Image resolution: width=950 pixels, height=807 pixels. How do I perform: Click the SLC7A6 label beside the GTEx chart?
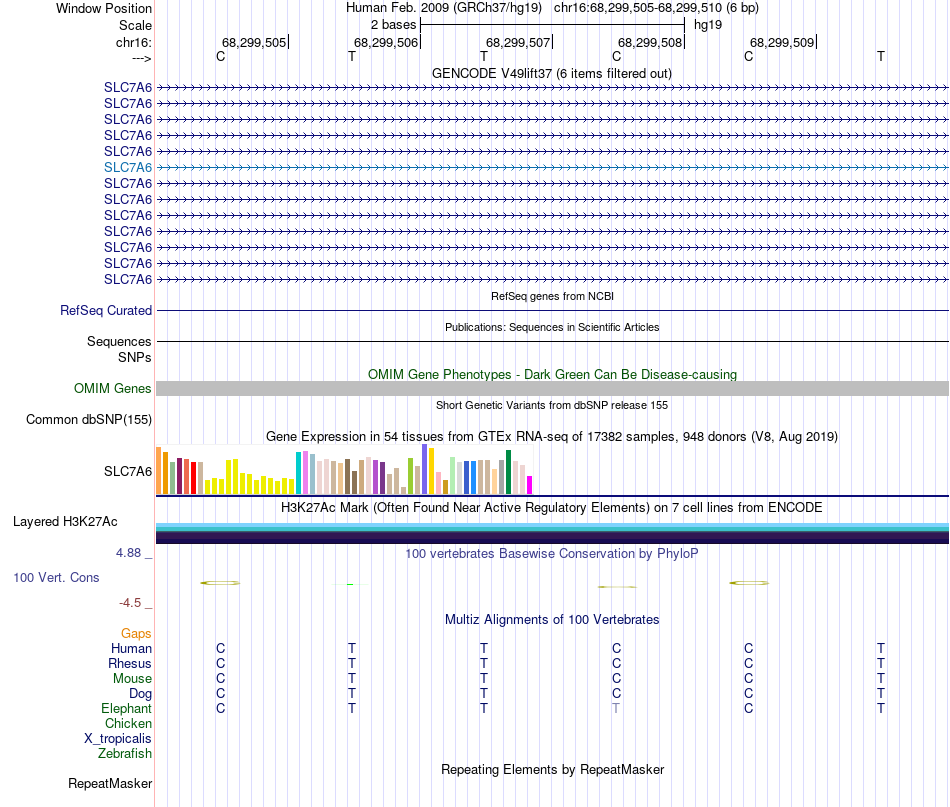click(x=128, y=471)
